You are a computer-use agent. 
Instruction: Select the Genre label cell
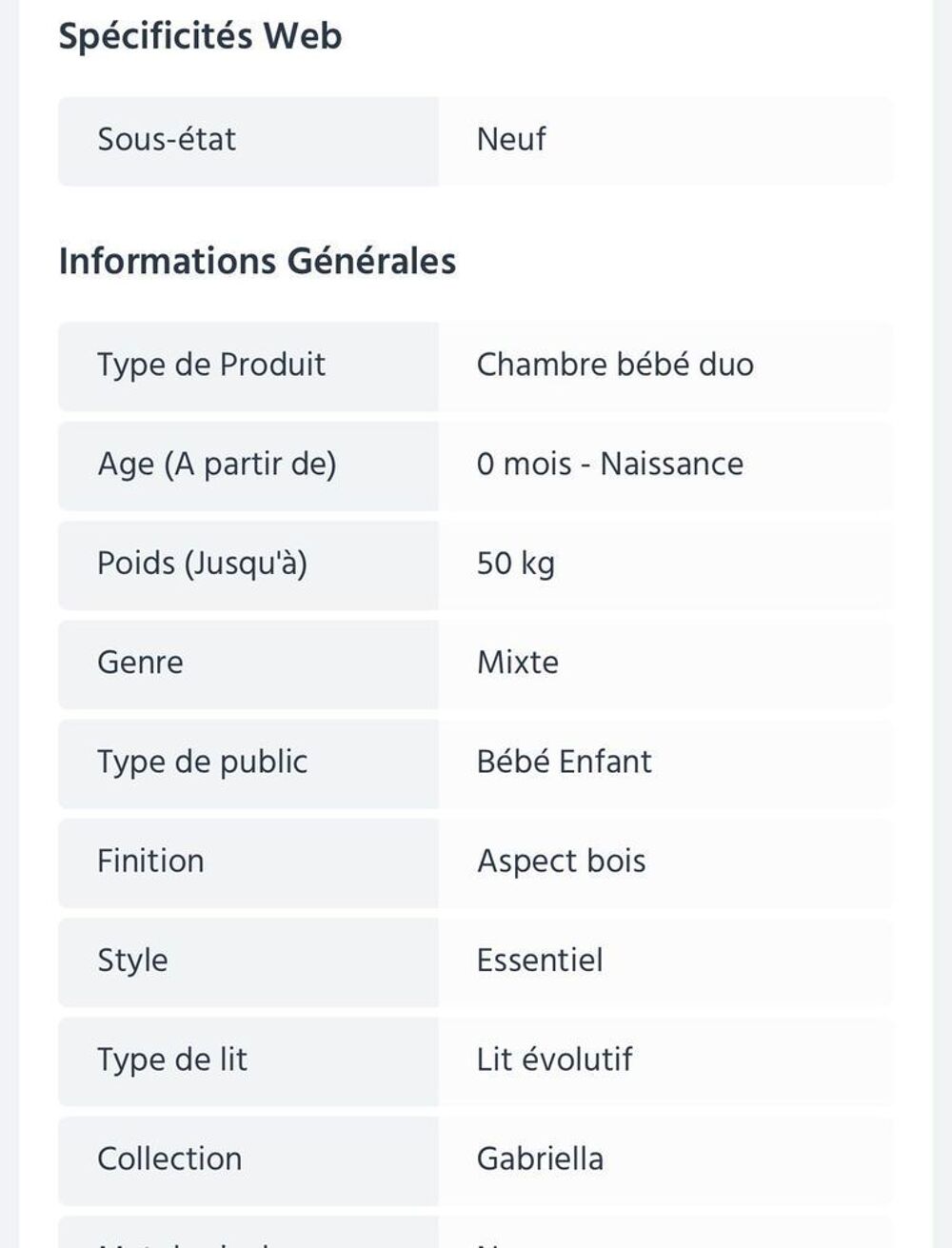click(248, 664)
